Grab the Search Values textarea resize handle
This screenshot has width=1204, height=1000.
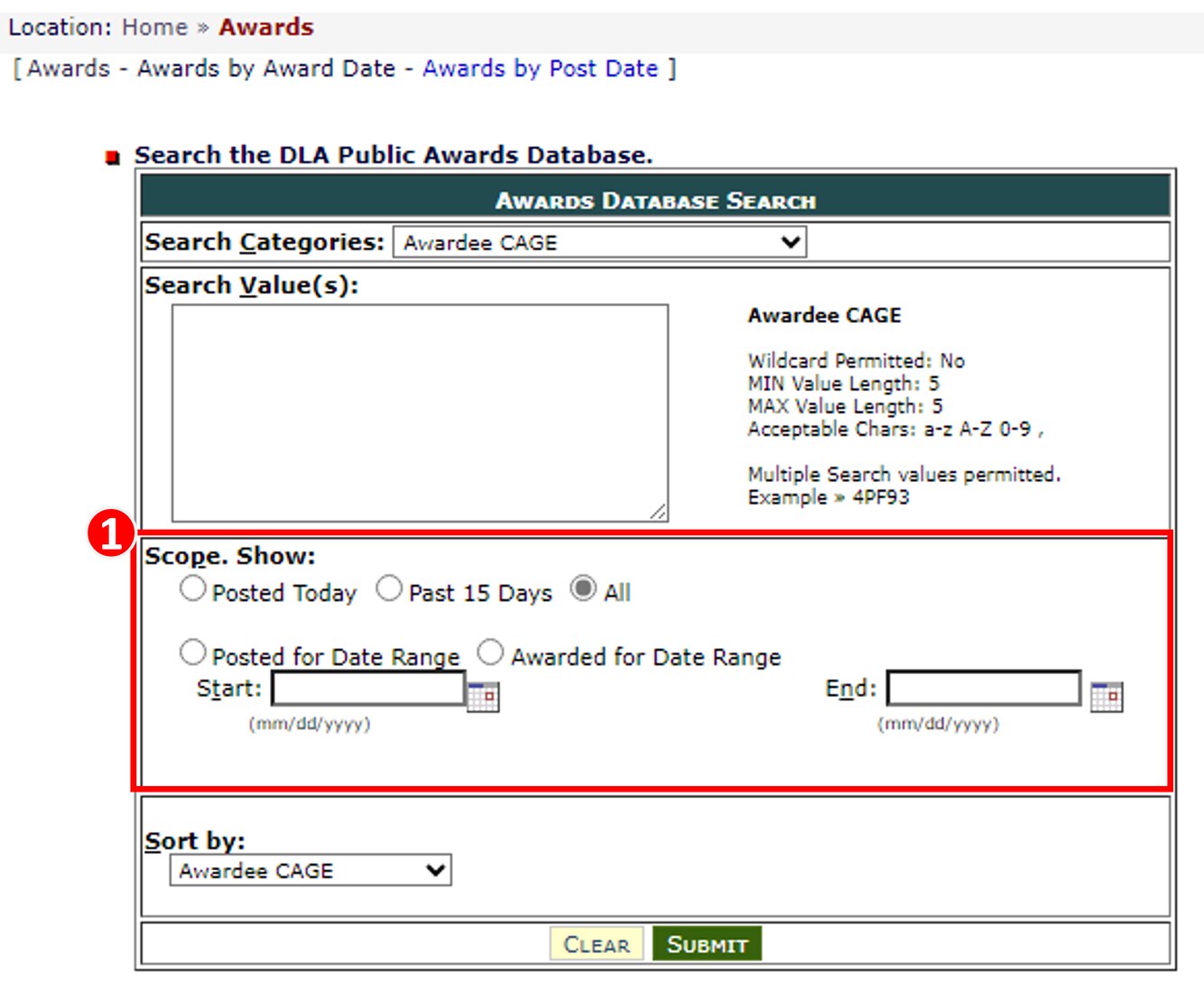[x=659, y=512]
